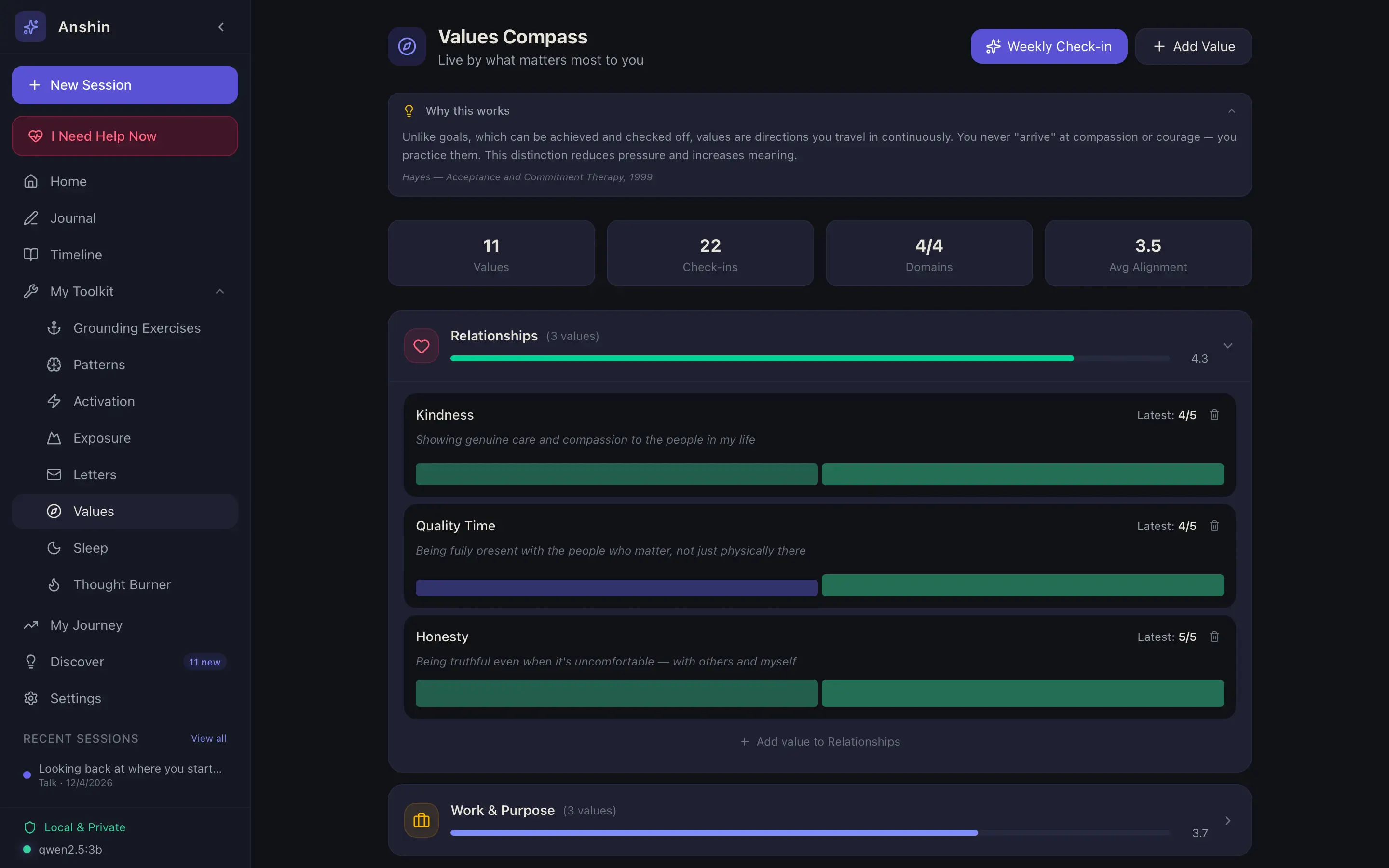The width and height of the screenshot is (1389, 868).
Task: Collapse the sidebar with the left chevron
Action: tap(221, 27)
